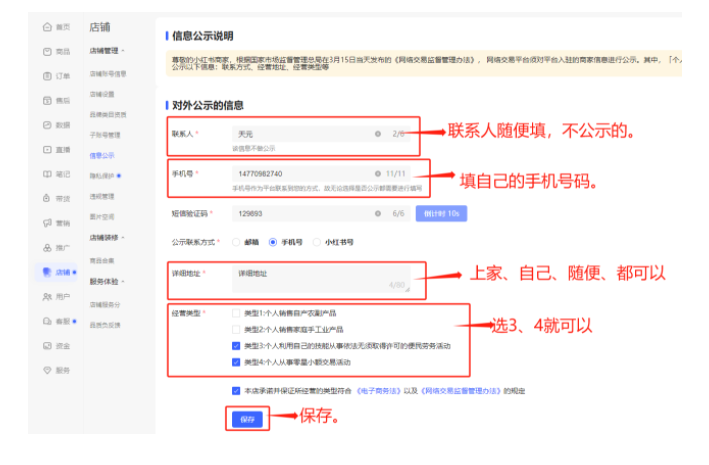709x465 pixels.
Task: Check 类型1 个人销售自产农副产品 checkbox
Action: 235,312
